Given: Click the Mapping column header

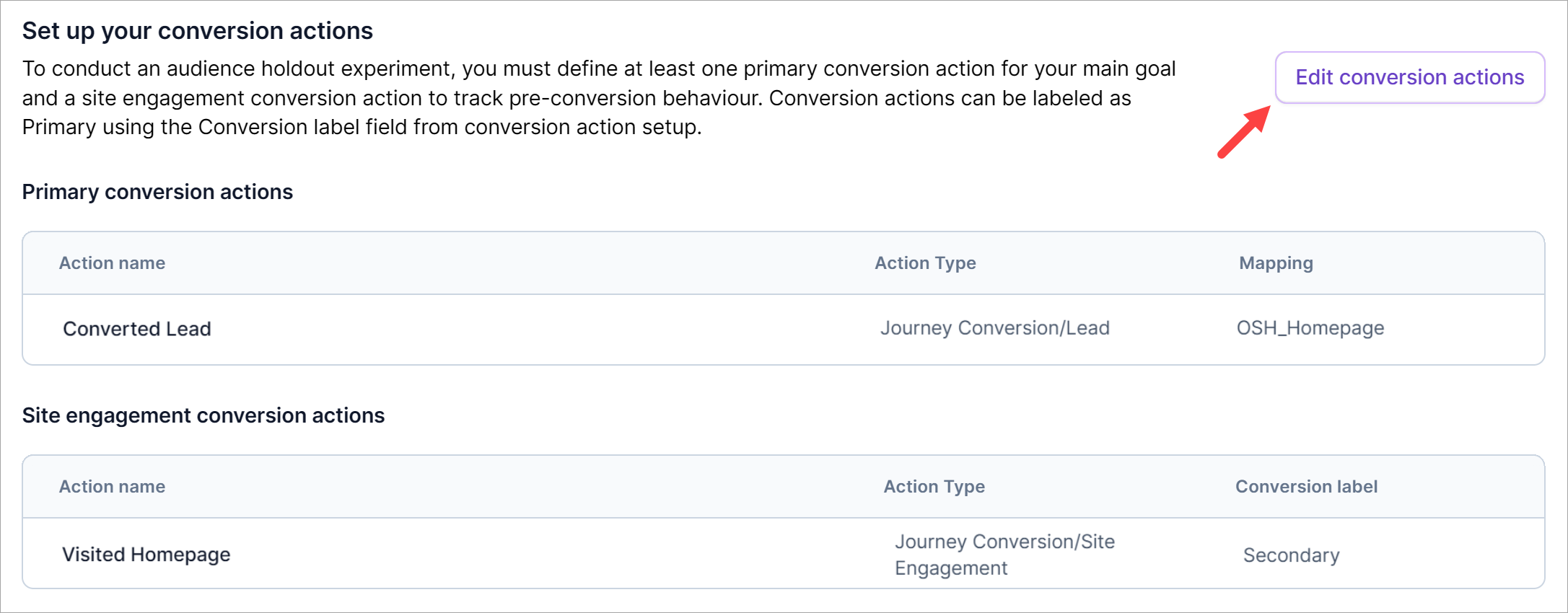Looking at the screenshot, I should point(1276,263).
